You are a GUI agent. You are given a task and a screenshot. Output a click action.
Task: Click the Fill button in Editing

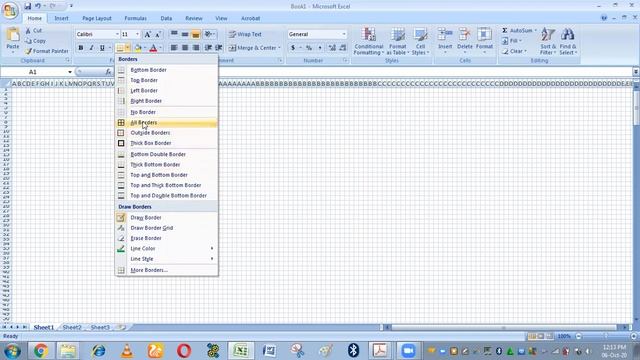coord(512,41)
